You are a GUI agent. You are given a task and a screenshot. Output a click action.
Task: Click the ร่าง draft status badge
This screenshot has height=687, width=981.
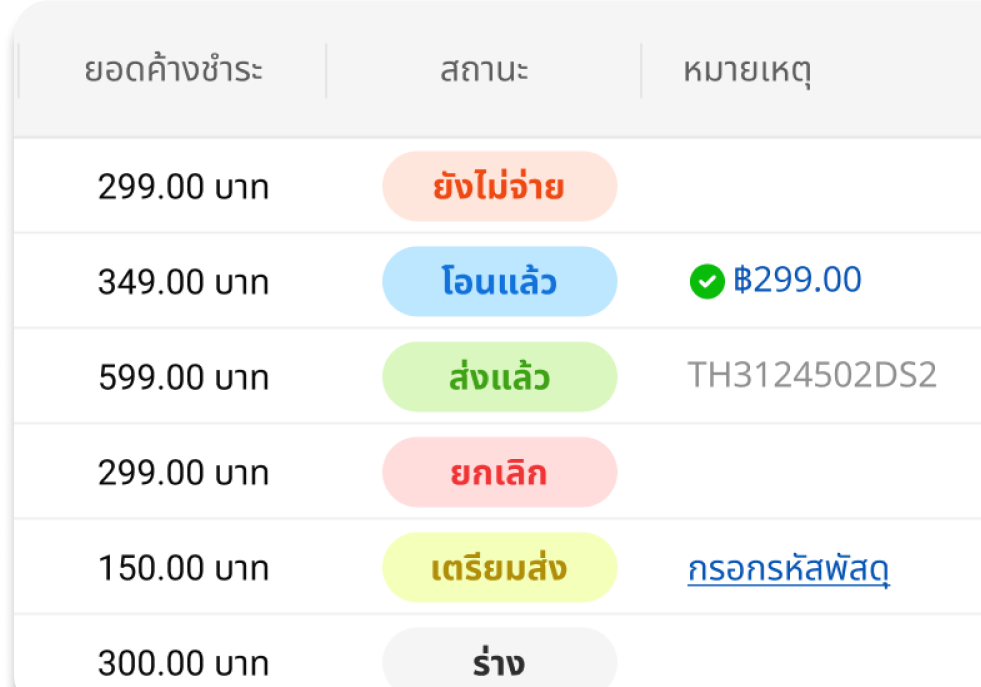coord(499,658)
